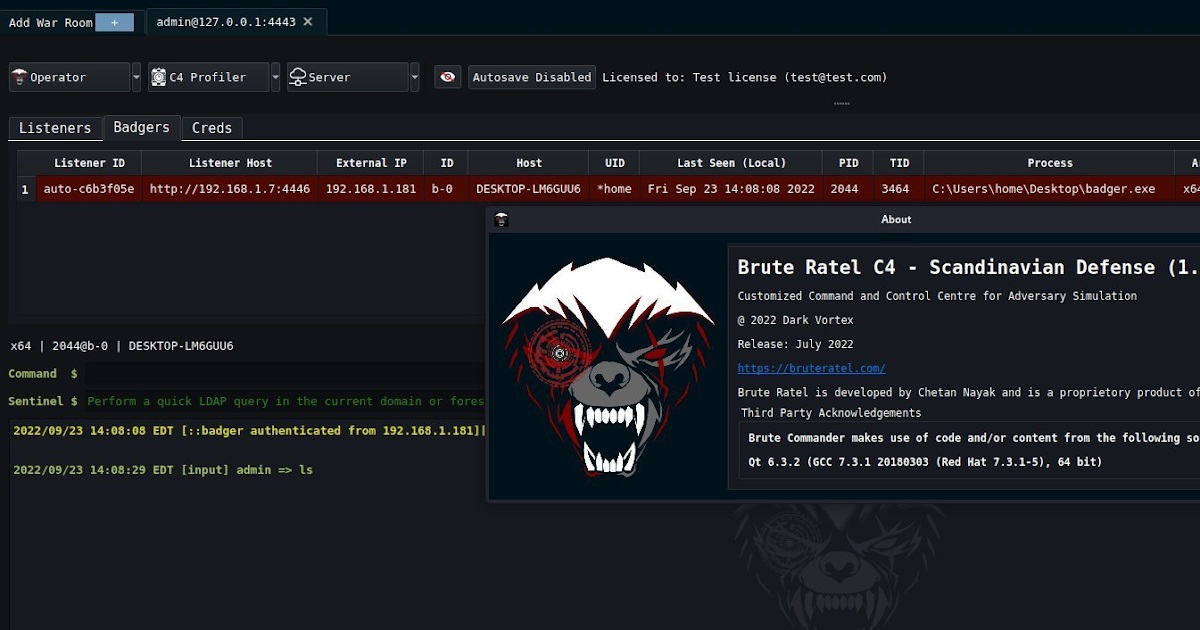Open the Operator menu
The image size is (1200, 630).
click(70, 77)
